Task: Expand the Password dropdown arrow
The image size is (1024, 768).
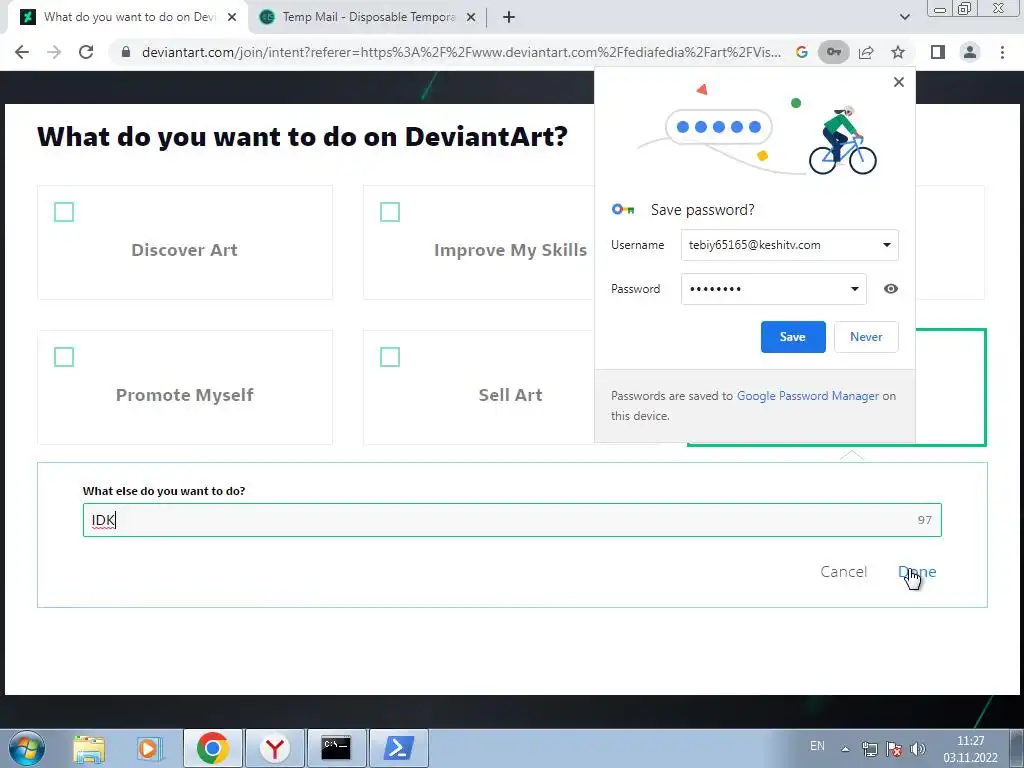Action: click(x=854, y=289)
